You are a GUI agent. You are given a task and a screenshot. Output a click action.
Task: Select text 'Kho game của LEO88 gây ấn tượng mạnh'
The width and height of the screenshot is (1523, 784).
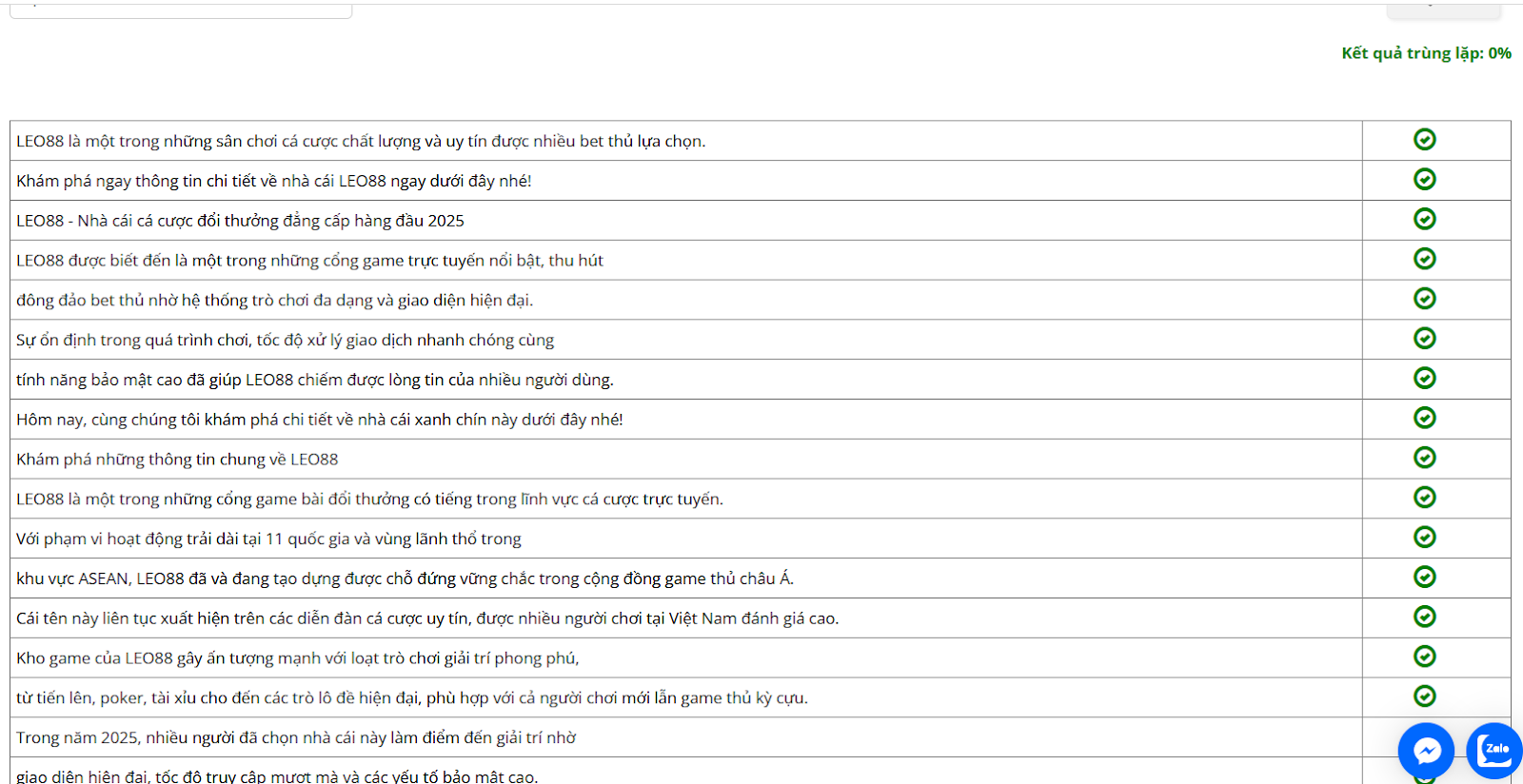(x=168, y=658)
